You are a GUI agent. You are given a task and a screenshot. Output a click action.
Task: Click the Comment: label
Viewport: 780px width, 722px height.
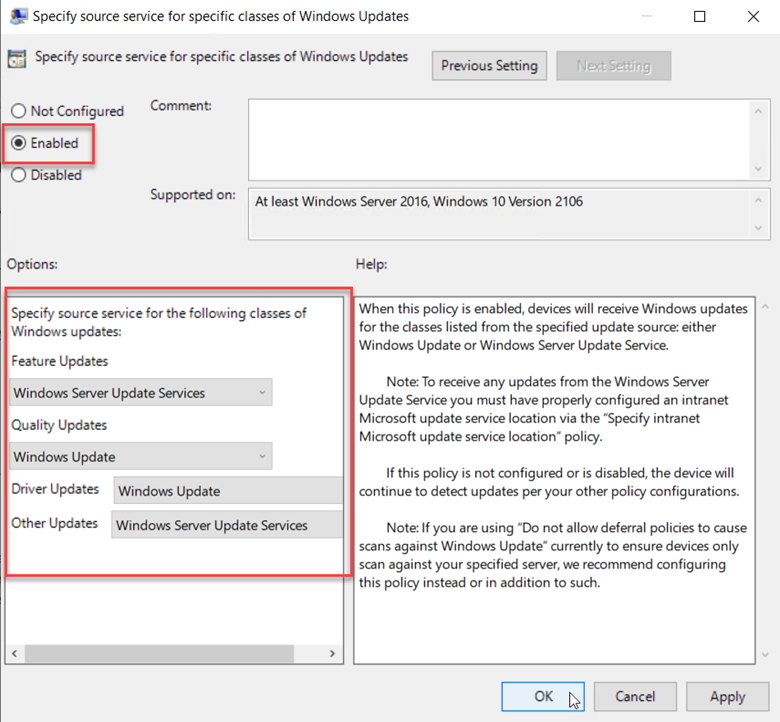181,105
